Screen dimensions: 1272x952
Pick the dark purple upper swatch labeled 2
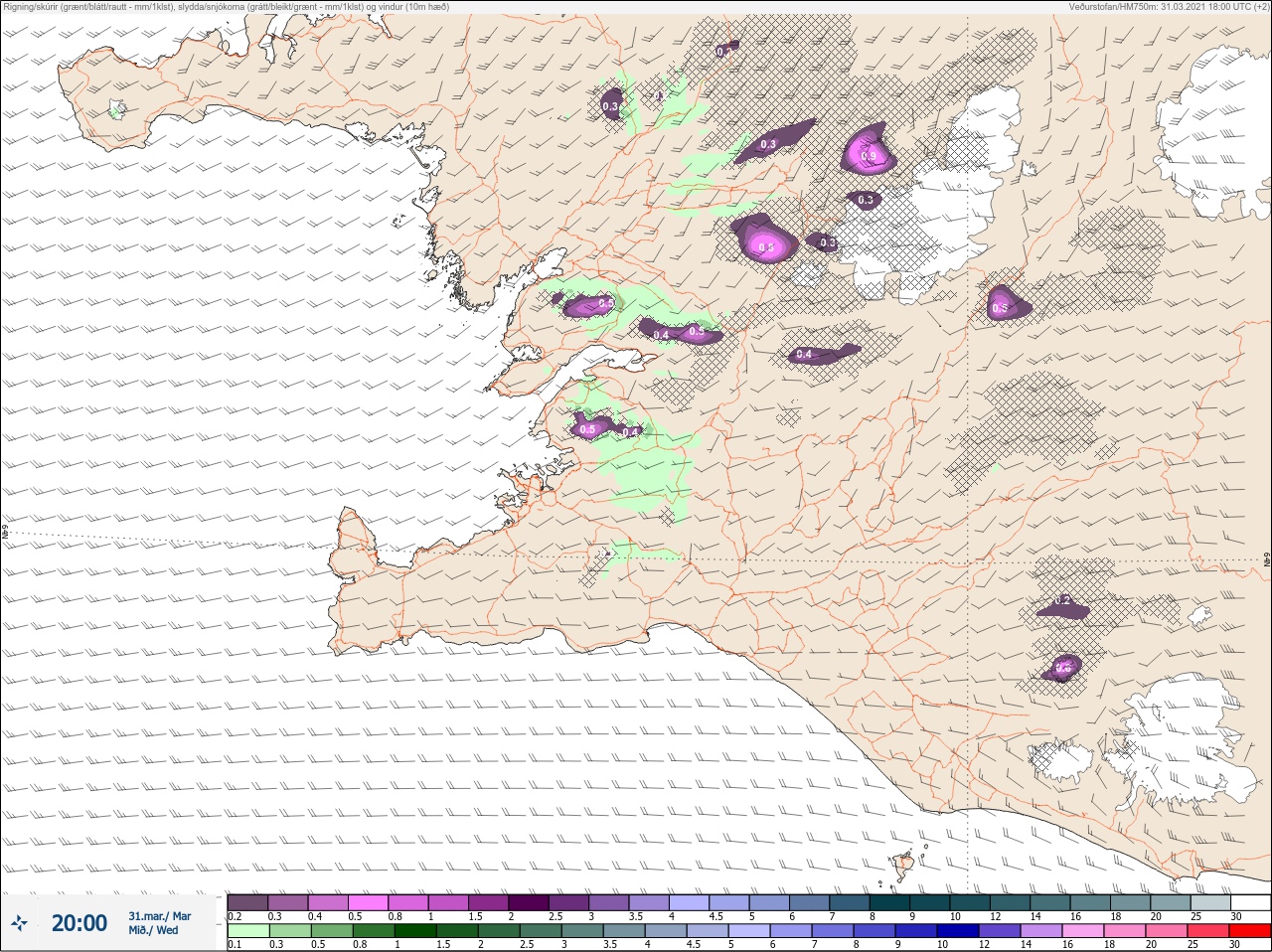pyautogui.click(x=529, y=902)
